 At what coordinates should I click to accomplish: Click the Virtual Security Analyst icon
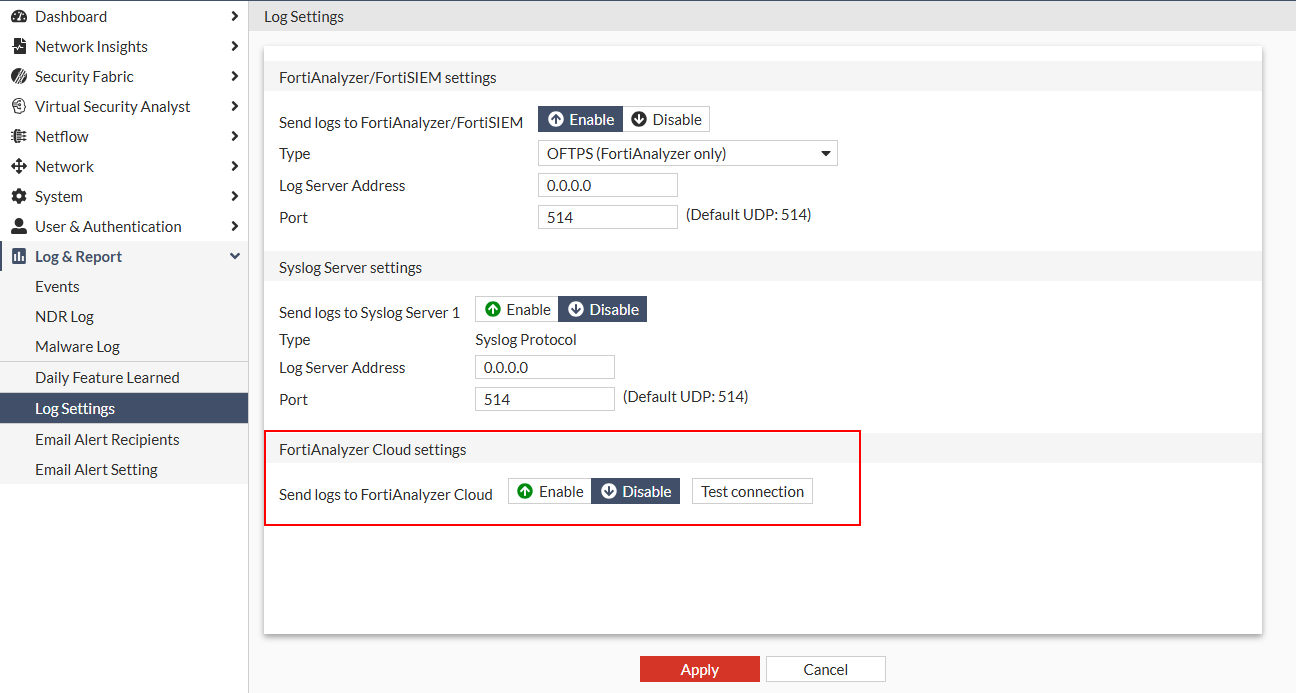pyautogui.click(x=18, y=106)
